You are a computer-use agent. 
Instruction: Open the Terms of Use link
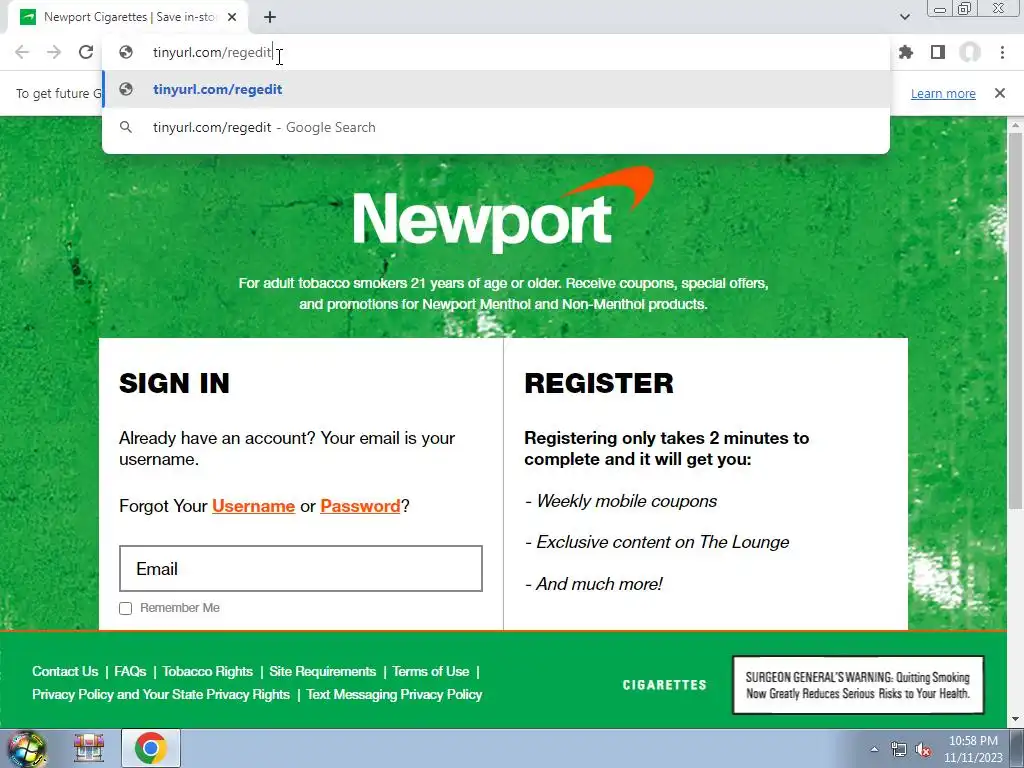430,671
